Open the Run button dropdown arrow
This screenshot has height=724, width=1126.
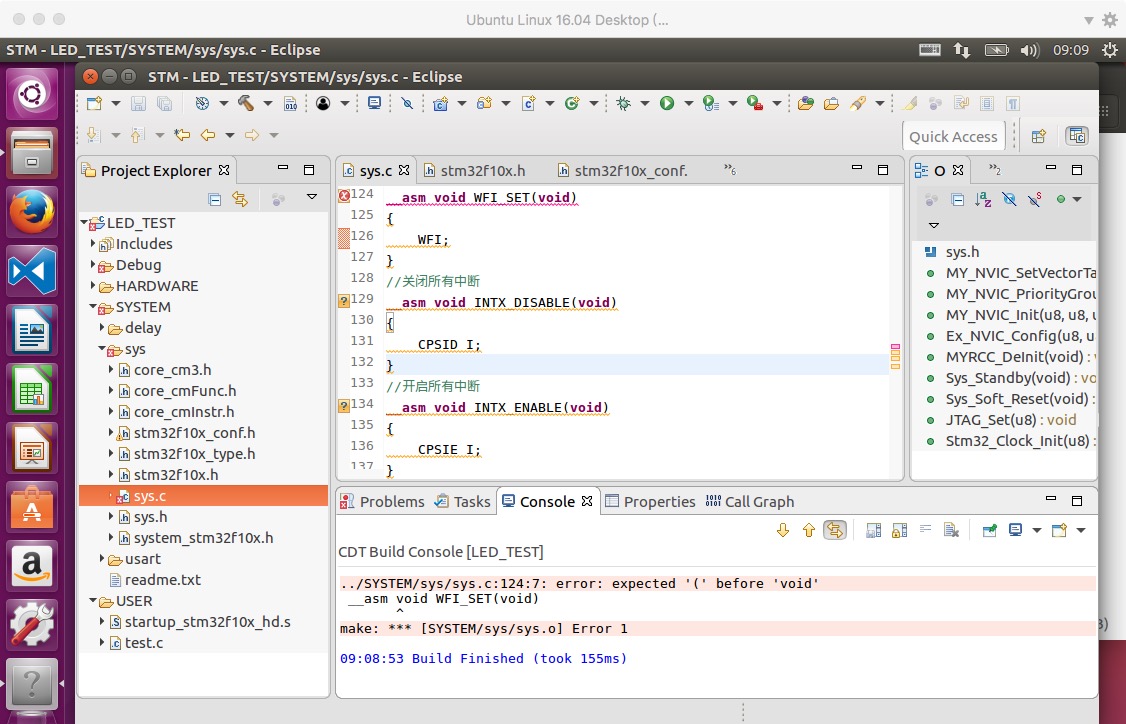(688, 103)
